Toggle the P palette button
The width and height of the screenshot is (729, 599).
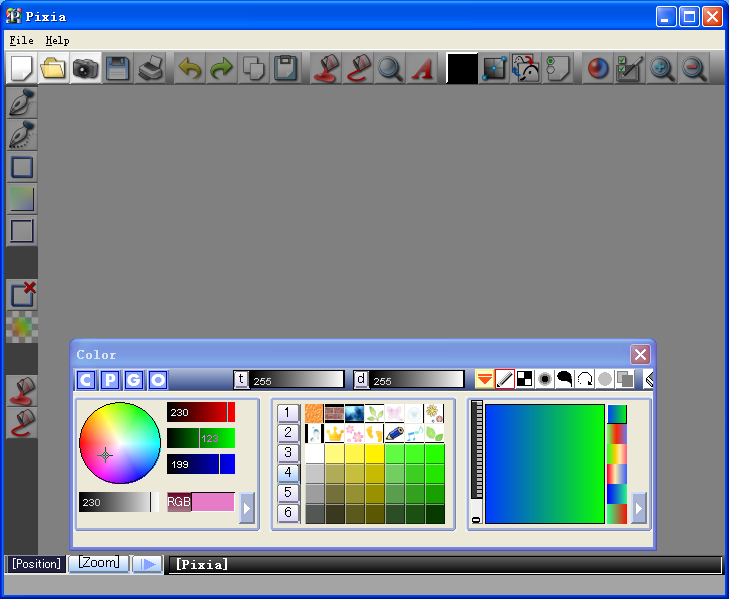110,380
